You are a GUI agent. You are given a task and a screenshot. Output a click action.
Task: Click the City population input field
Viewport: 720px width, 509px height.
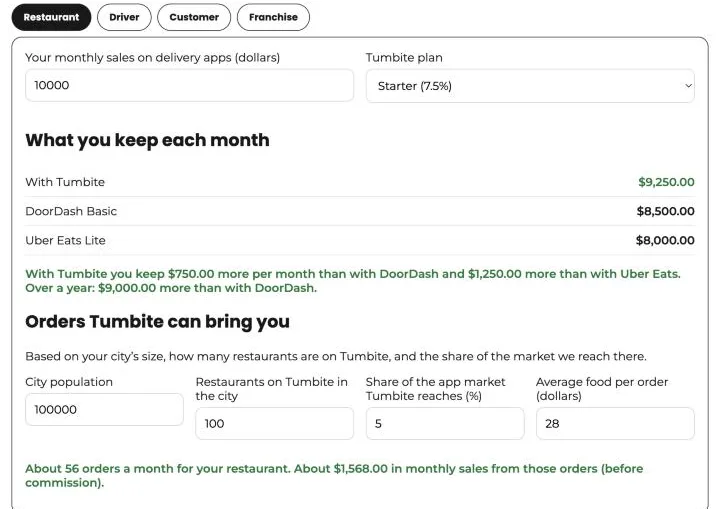[x=104, y=409]
